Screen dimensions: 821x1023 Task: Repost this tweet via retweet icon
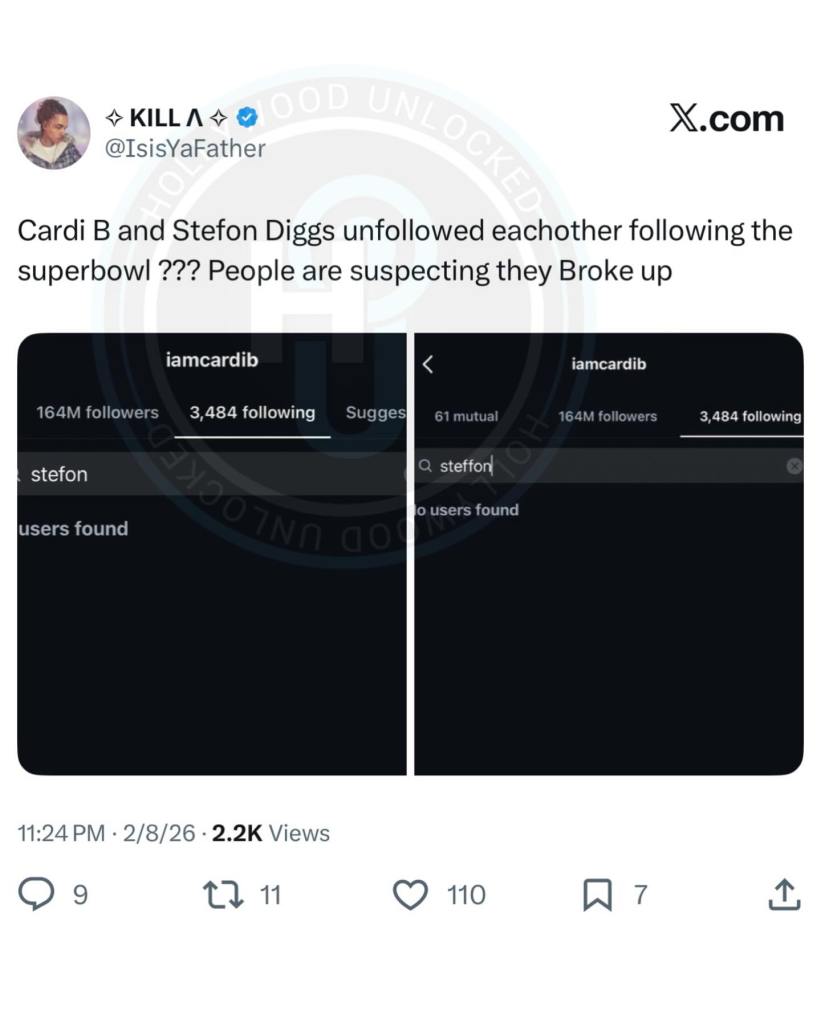click(223, 894)
